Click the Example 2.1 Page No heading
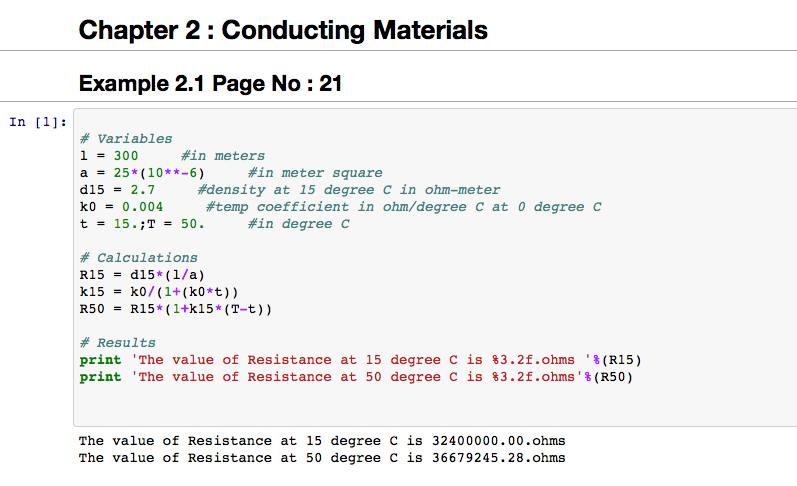Screen dimensions: 797x486 [x=210, y=83]
